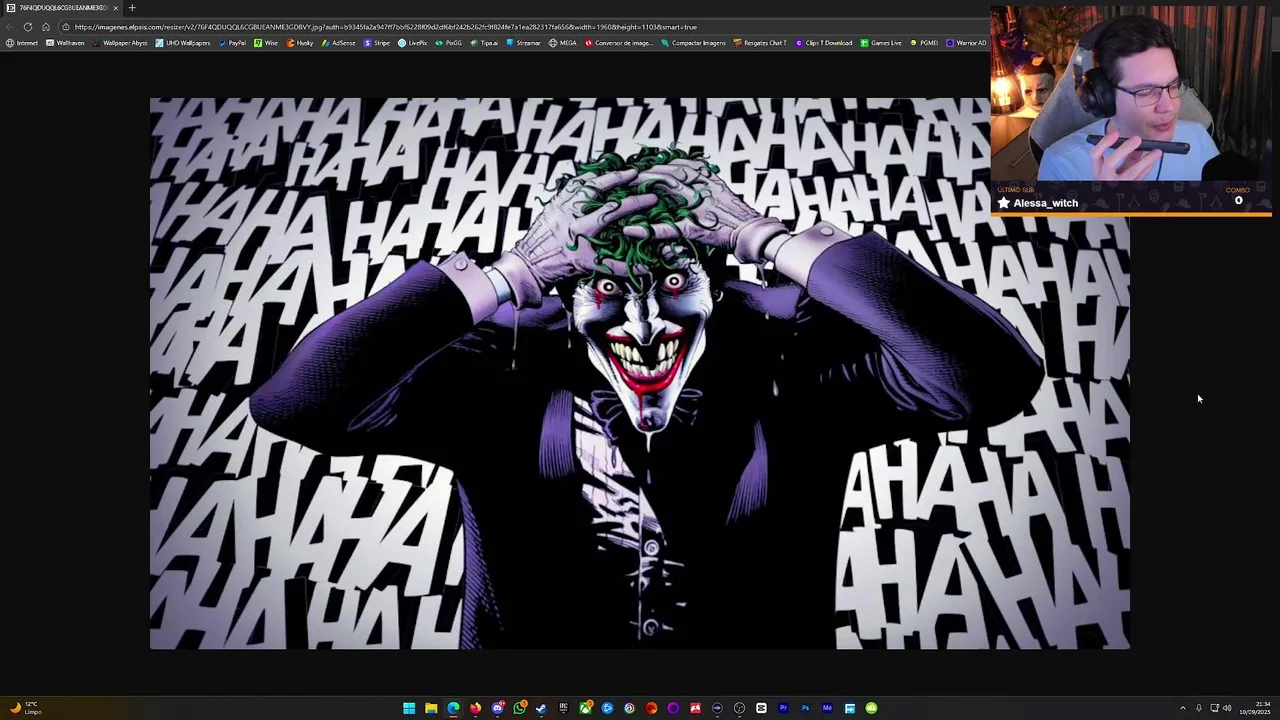Screen dimensions: 1280x720
Task: Open the Games Live bookmark
Action: tap(881, 43)
